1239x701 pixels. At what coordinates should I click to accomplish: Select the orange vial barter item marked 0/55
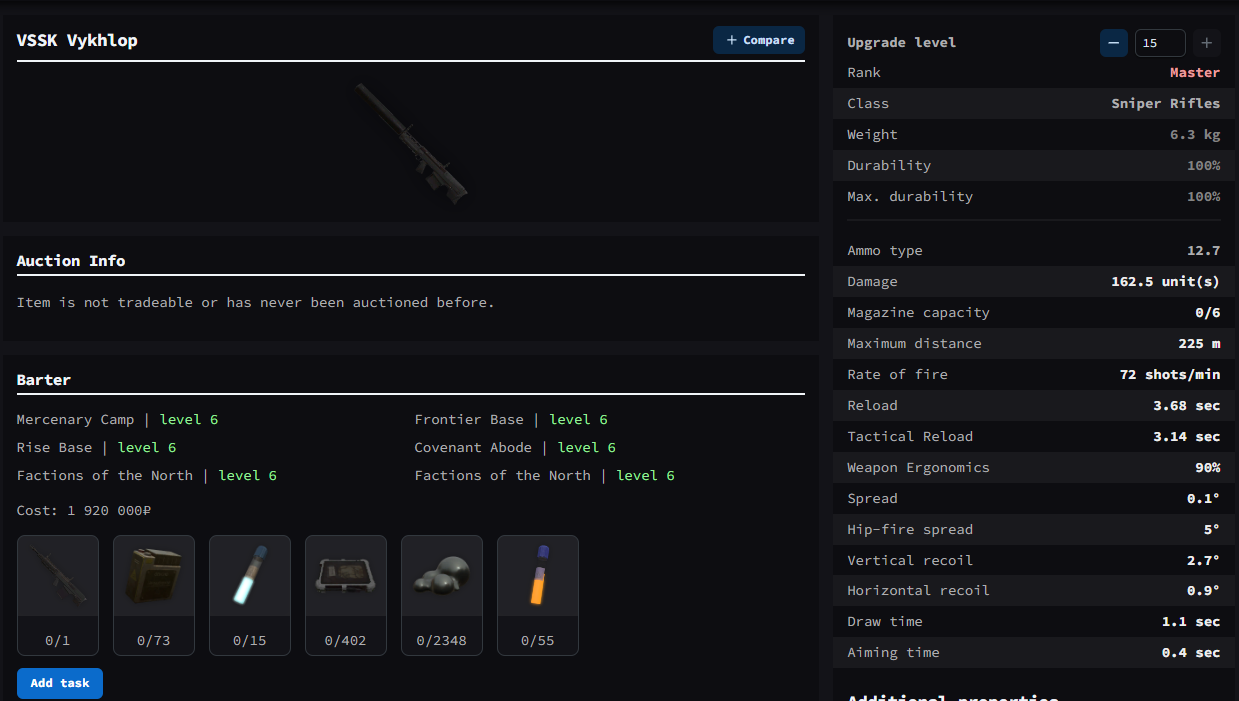click(538, 595)
